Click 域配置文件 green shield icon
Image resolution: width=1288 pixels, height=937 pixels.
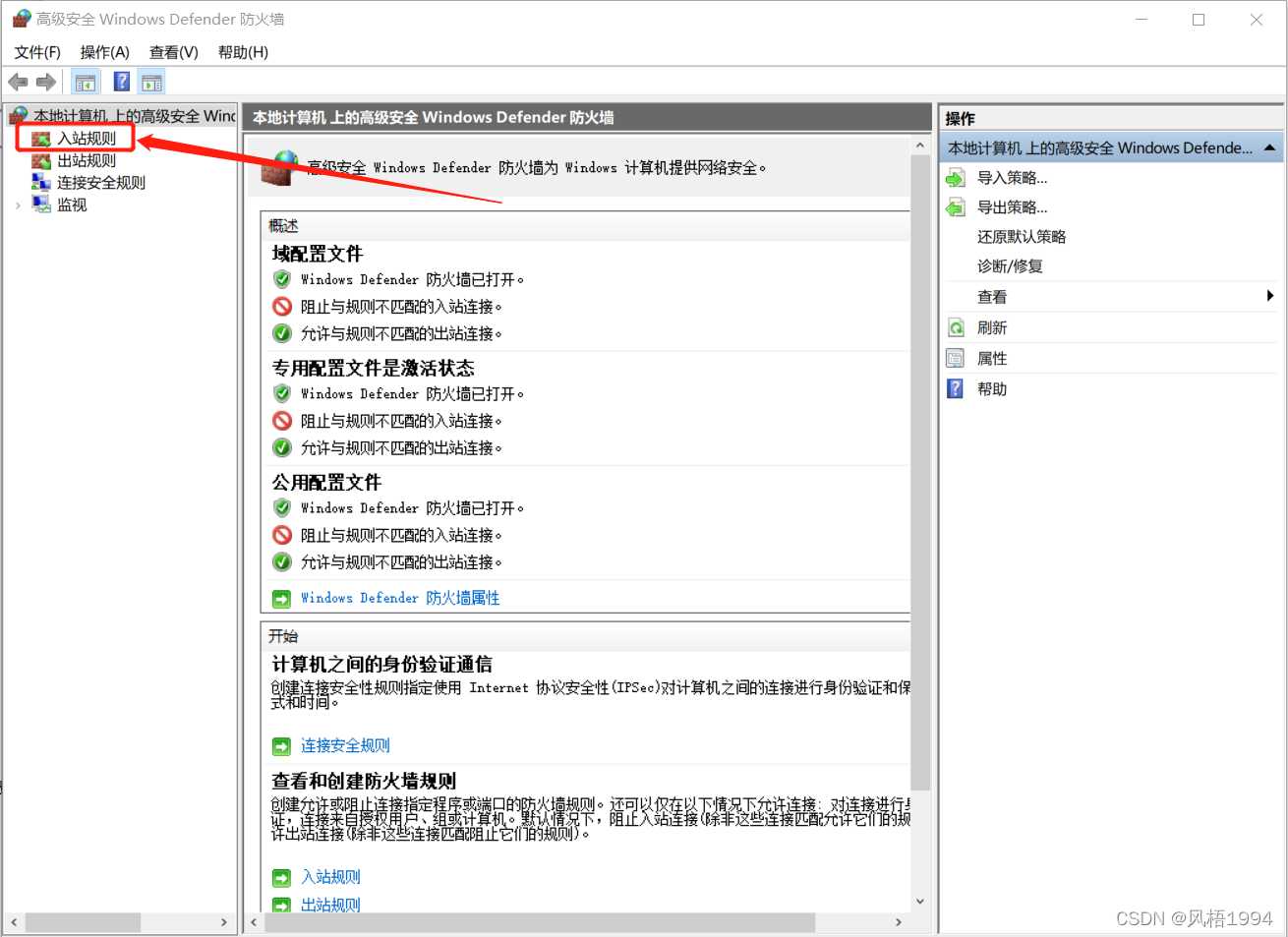coord(282,279)
